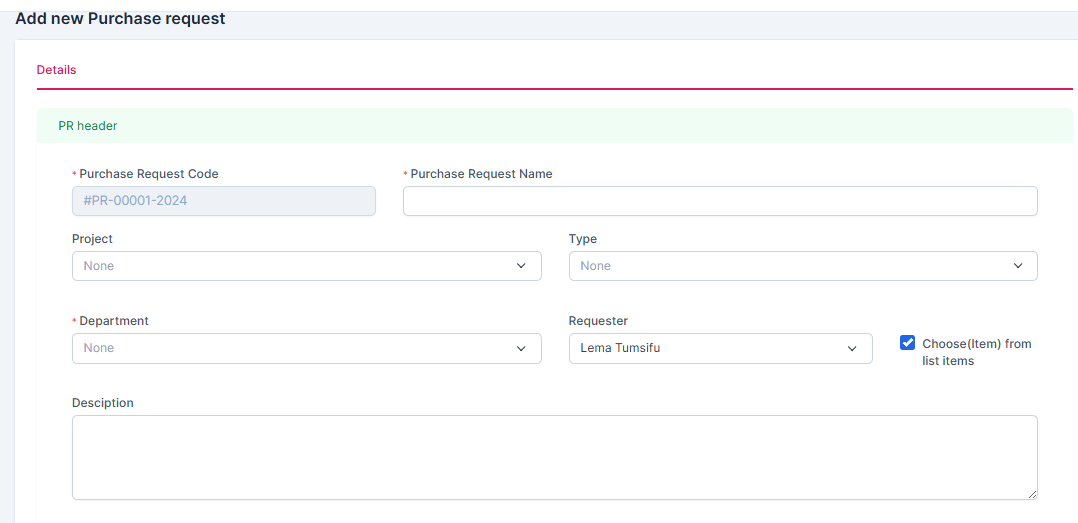Click the Purchase Request Code field
Image resolution: width=1078 pixels, height=523 pixels.
(223, 201)
